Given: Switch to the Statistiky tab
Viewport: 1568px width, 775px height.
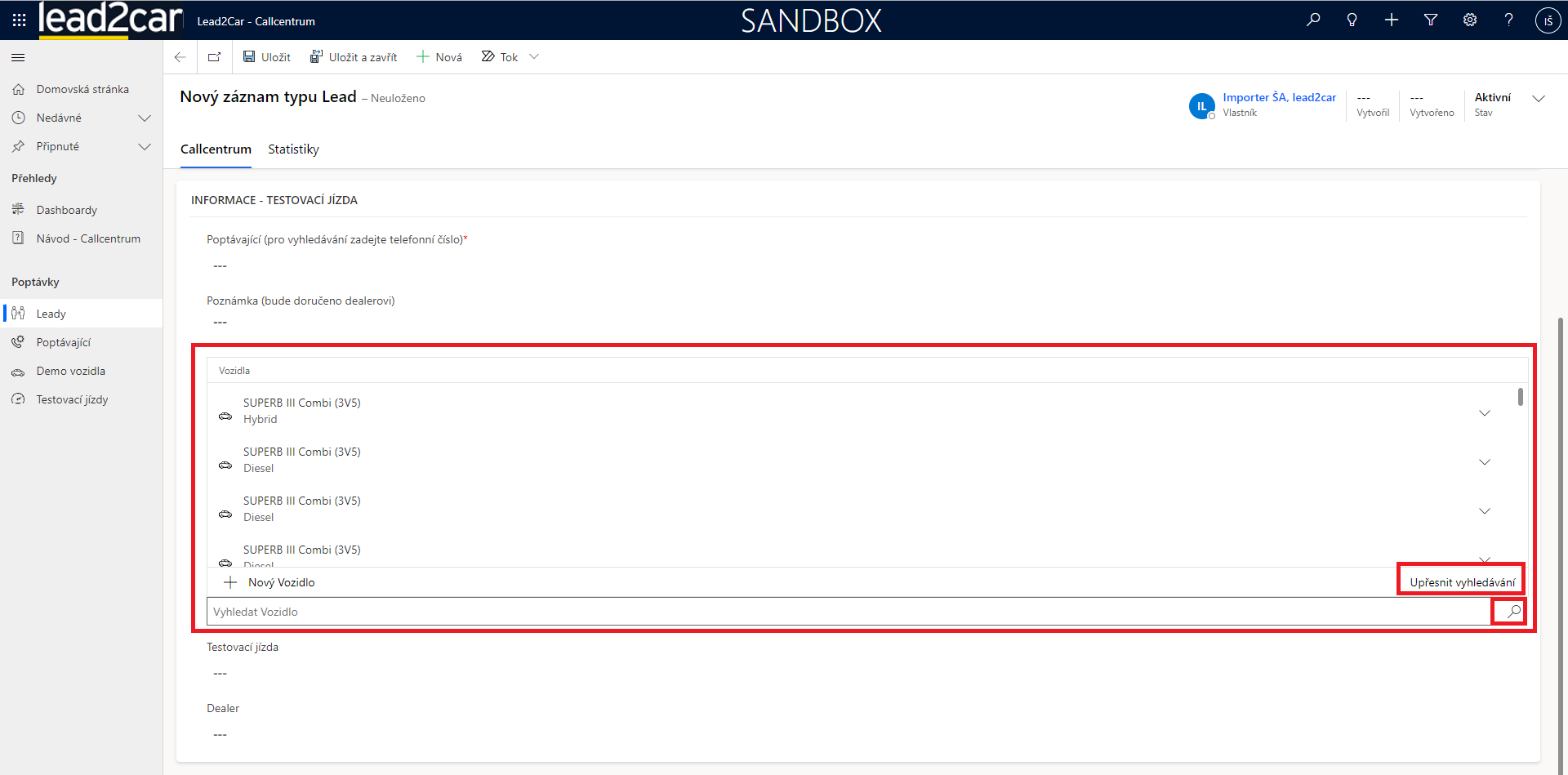Looking at the screenshot, I should click(293, 149).
